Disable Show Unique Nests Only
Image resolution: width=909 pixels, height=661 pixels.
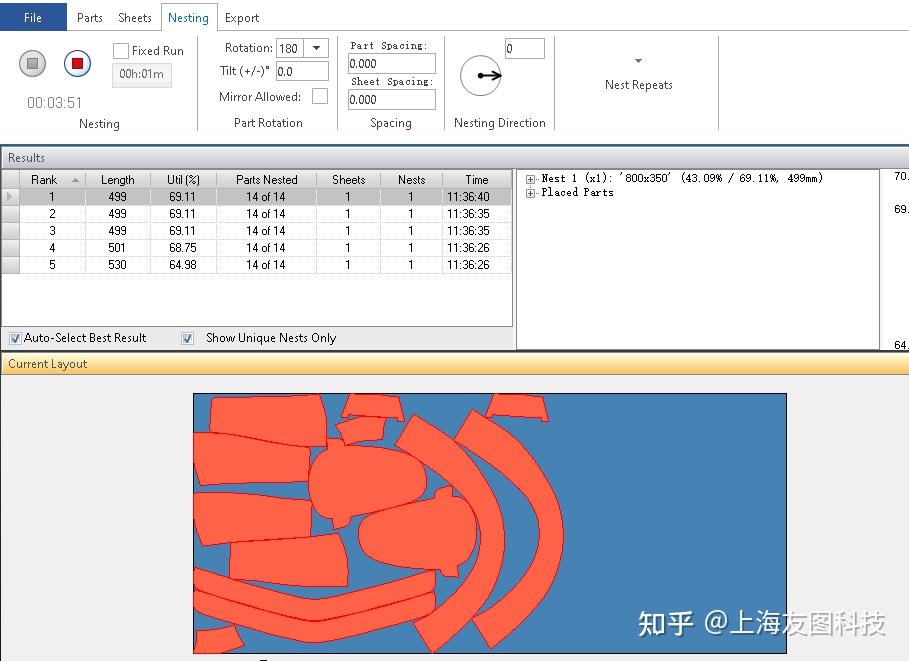(187, 338)
